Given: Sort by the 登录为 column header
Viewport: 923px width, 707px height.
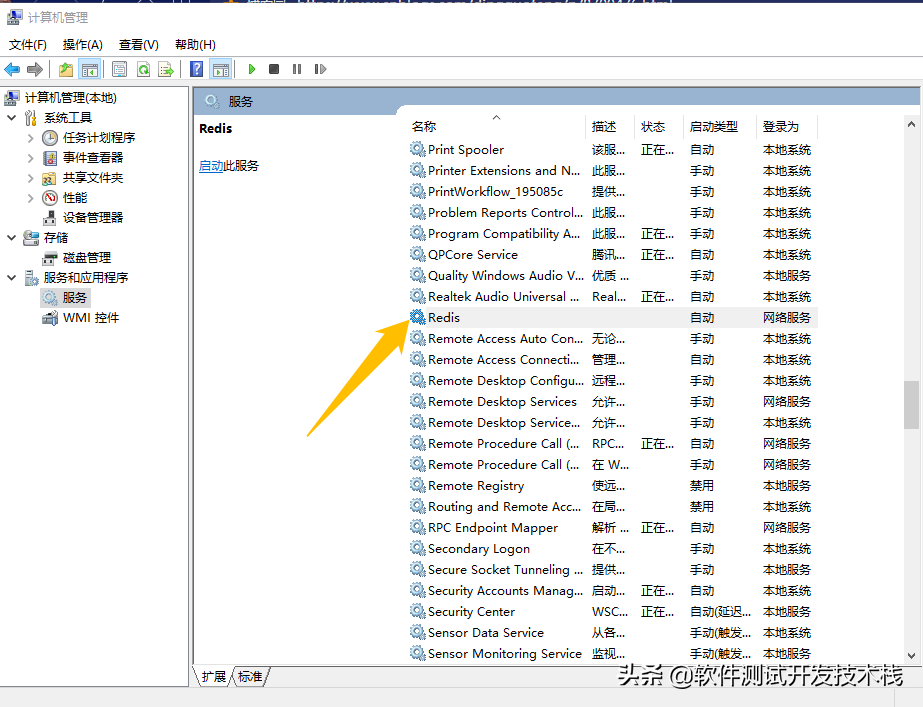Looking at the screenshot, I should coord(787,126).
